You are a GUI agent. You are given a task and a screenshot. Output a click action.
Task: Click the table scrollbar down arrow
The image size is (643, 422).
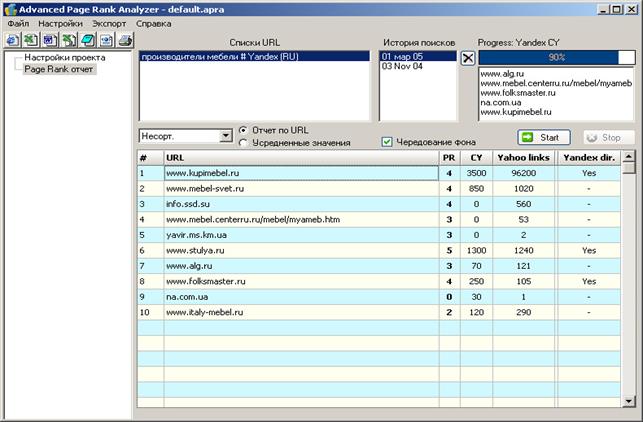pos(628,401)
